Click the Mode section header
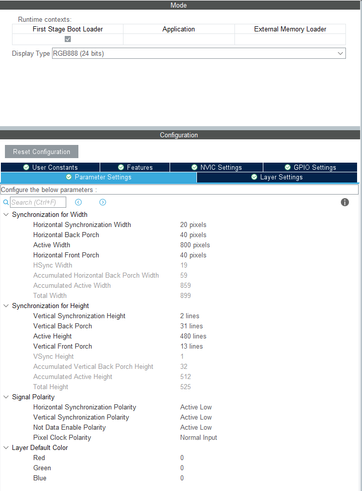The width and height of the screenshot is (362, 491). (x=180, y=5)
